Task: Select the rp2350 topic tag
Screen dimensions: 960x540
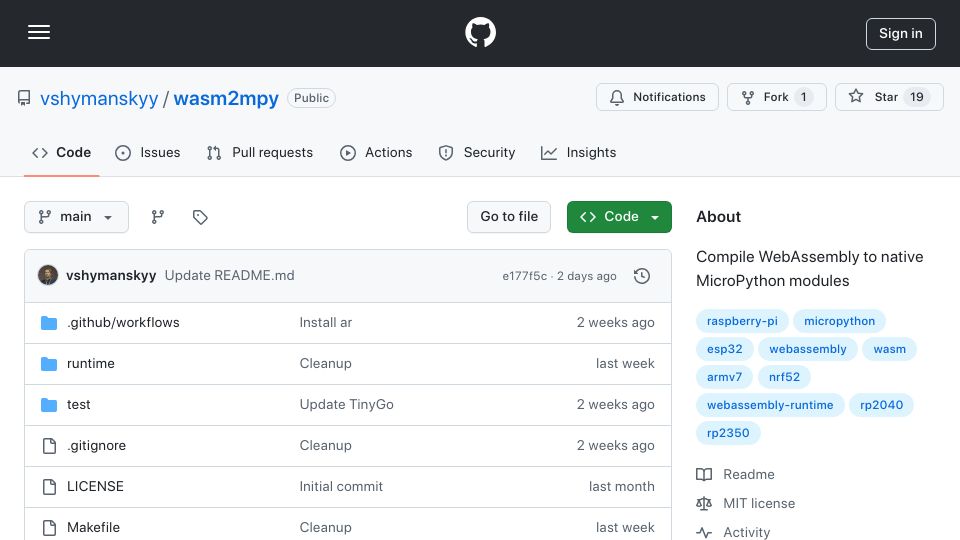Action: click(728, 433)
